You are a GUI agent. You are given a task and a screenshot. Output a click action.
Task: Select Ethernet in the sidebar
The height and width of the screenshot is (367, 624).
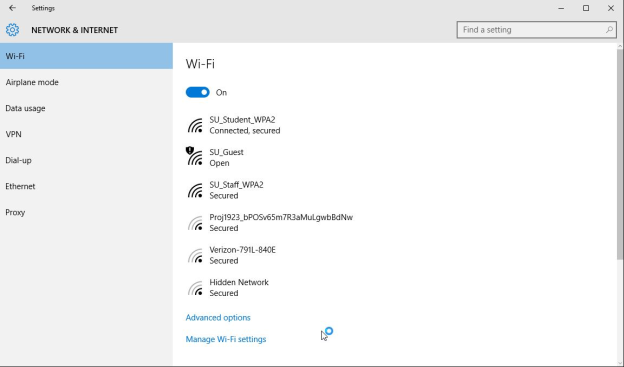(86, 186)
